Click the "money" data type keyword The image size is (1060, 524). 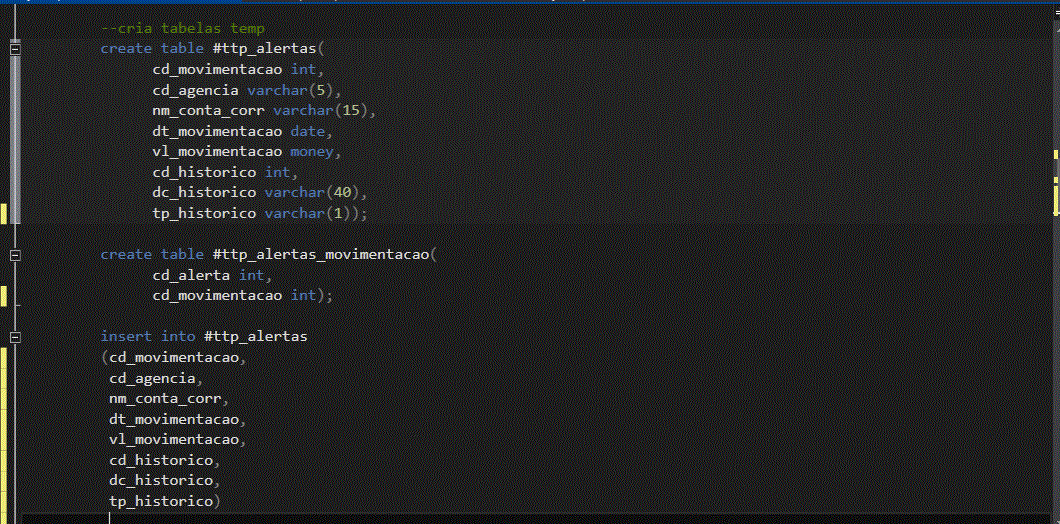click(312, 151)
